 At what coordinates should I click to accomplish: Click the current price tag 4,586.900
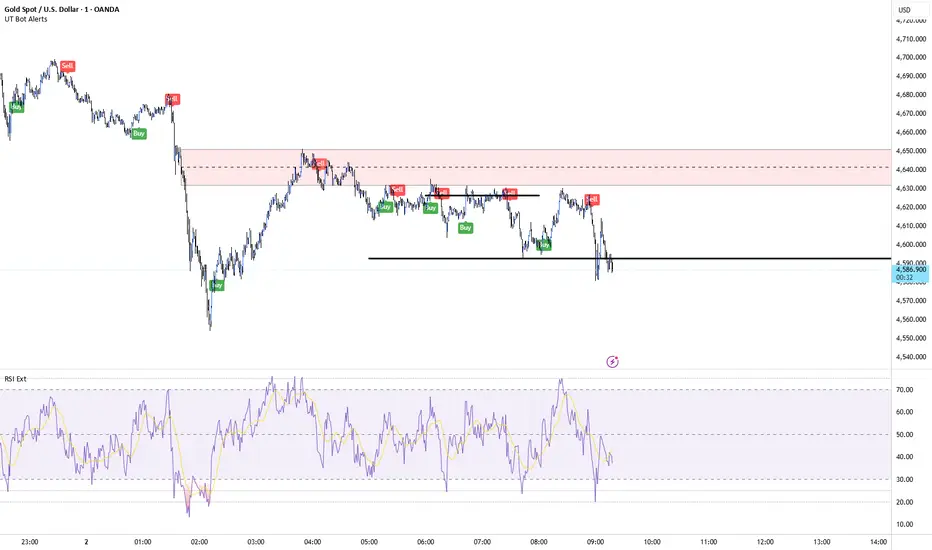point(911,274)
